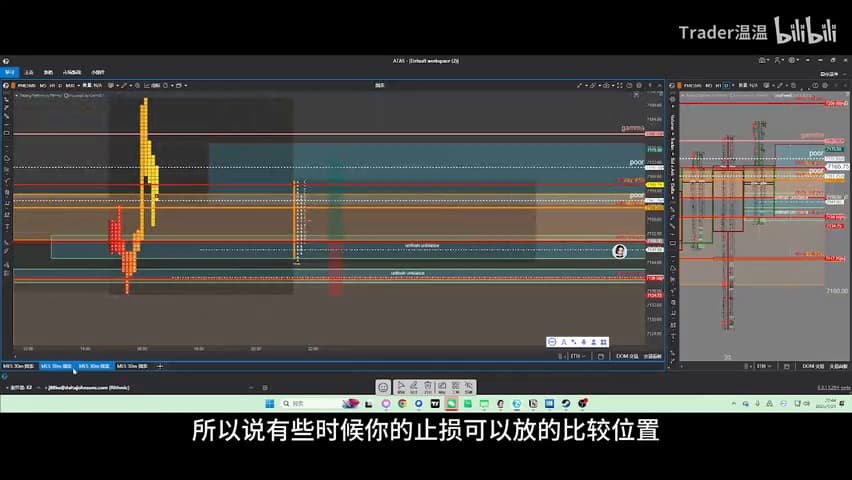Click the calendar icon under the left chart
The height and width of the screenshot is (480, 852).
coord(600,356)
